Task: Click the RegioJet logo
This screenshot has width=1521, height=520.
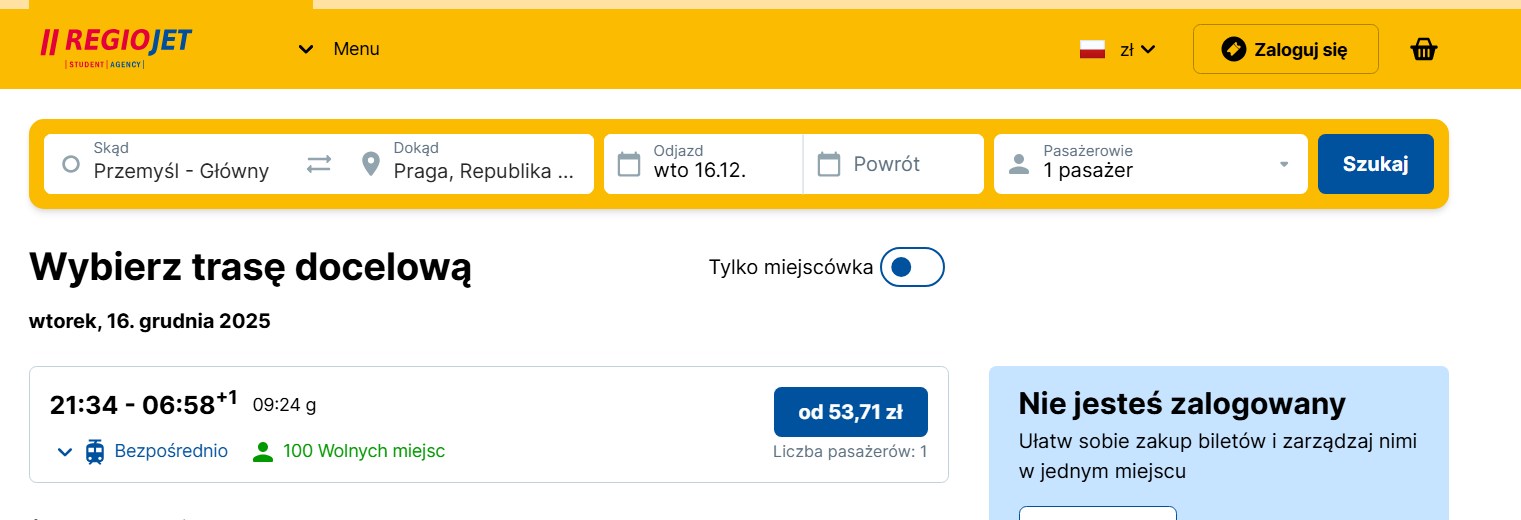Action: coord(116,48)
